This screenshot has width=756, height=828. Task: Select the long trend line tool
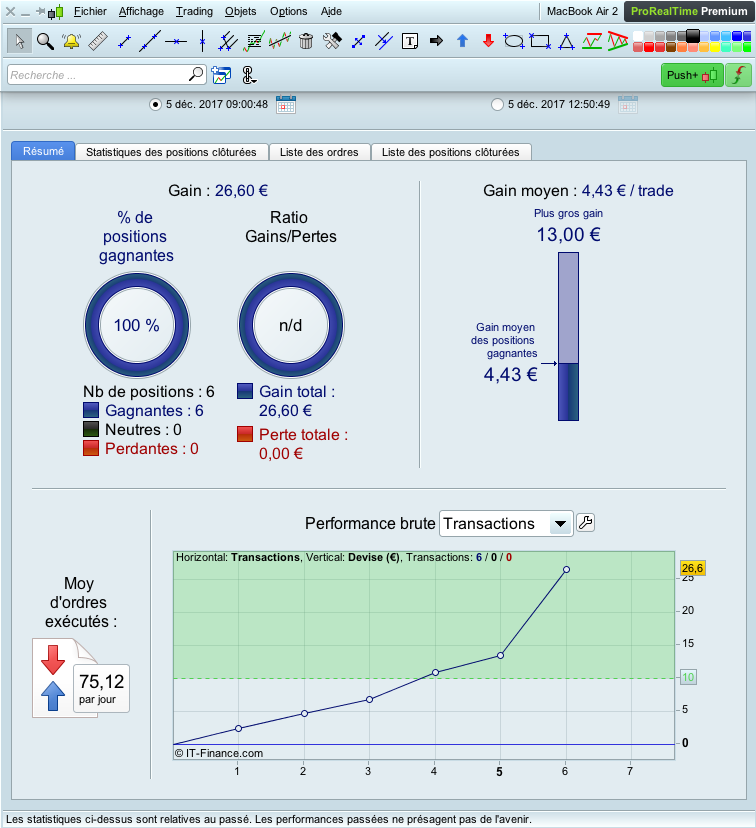150,41
